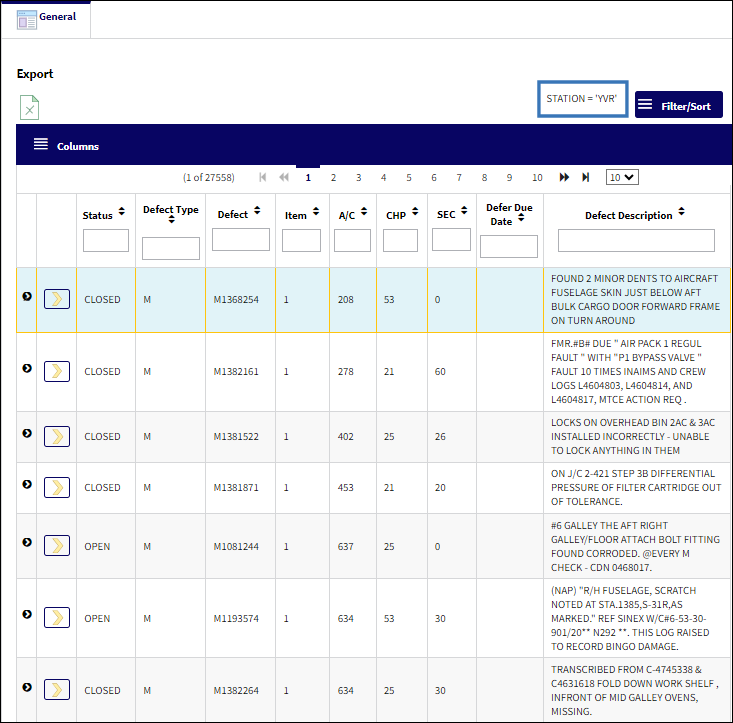Screen dimensions: 733x723
Task: Click the Defect Type filter input
Action: 171,248
